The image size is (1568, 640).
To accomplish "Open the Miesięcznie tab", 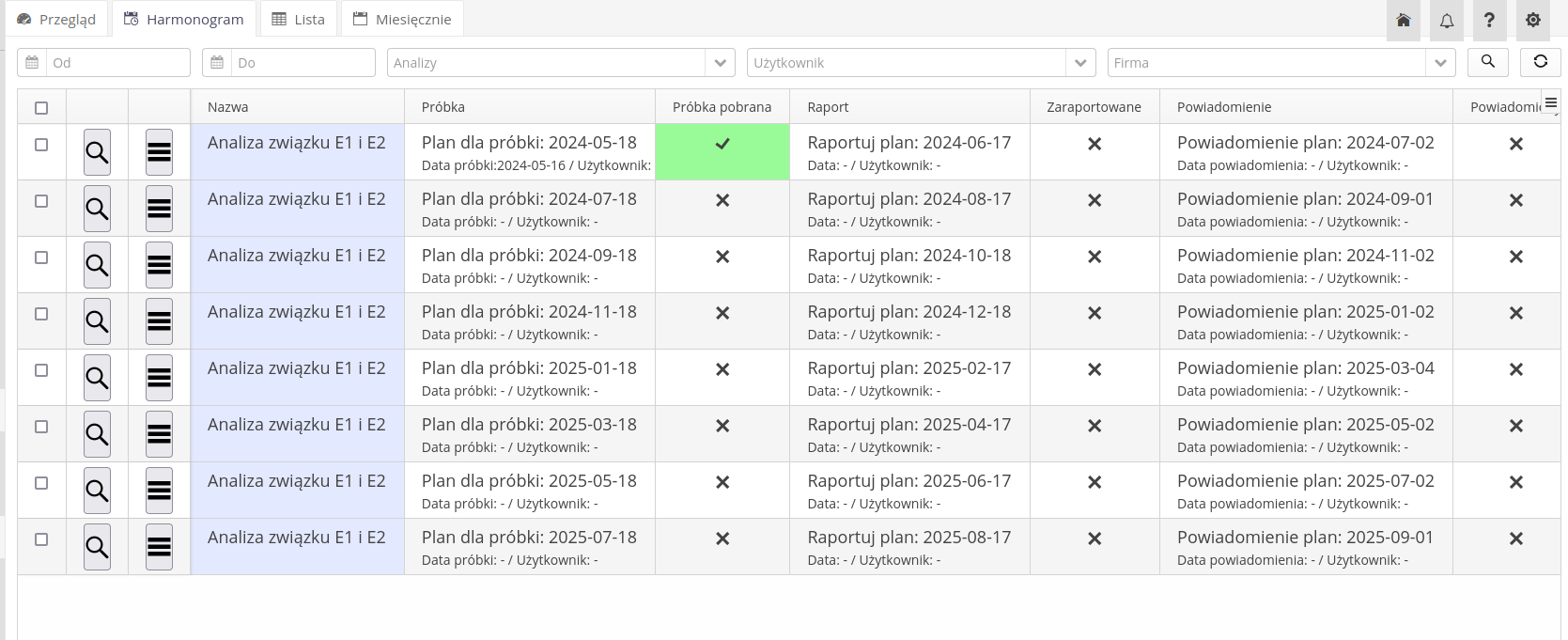I will click(402, 20).
